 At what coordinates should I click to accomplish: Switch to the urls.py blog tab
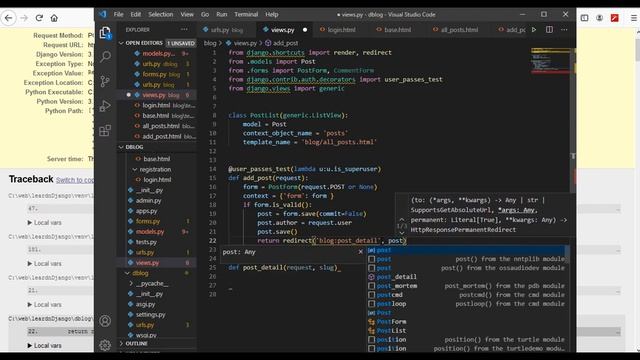click(x=226, y=30)
